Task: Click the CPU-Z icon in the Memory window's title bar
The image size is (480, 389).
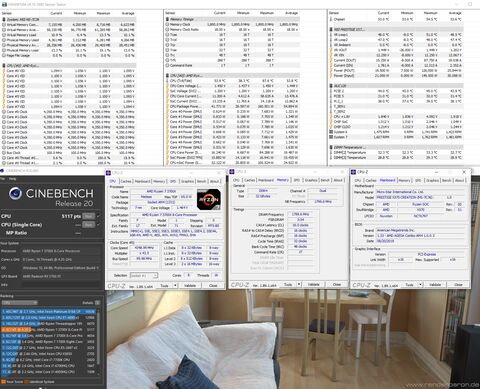Action: 232,171
